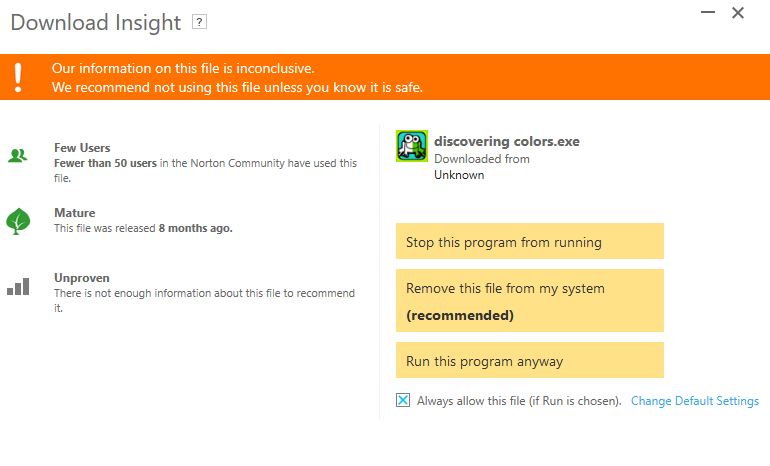Close the Download Insight window

coord(738,13)
